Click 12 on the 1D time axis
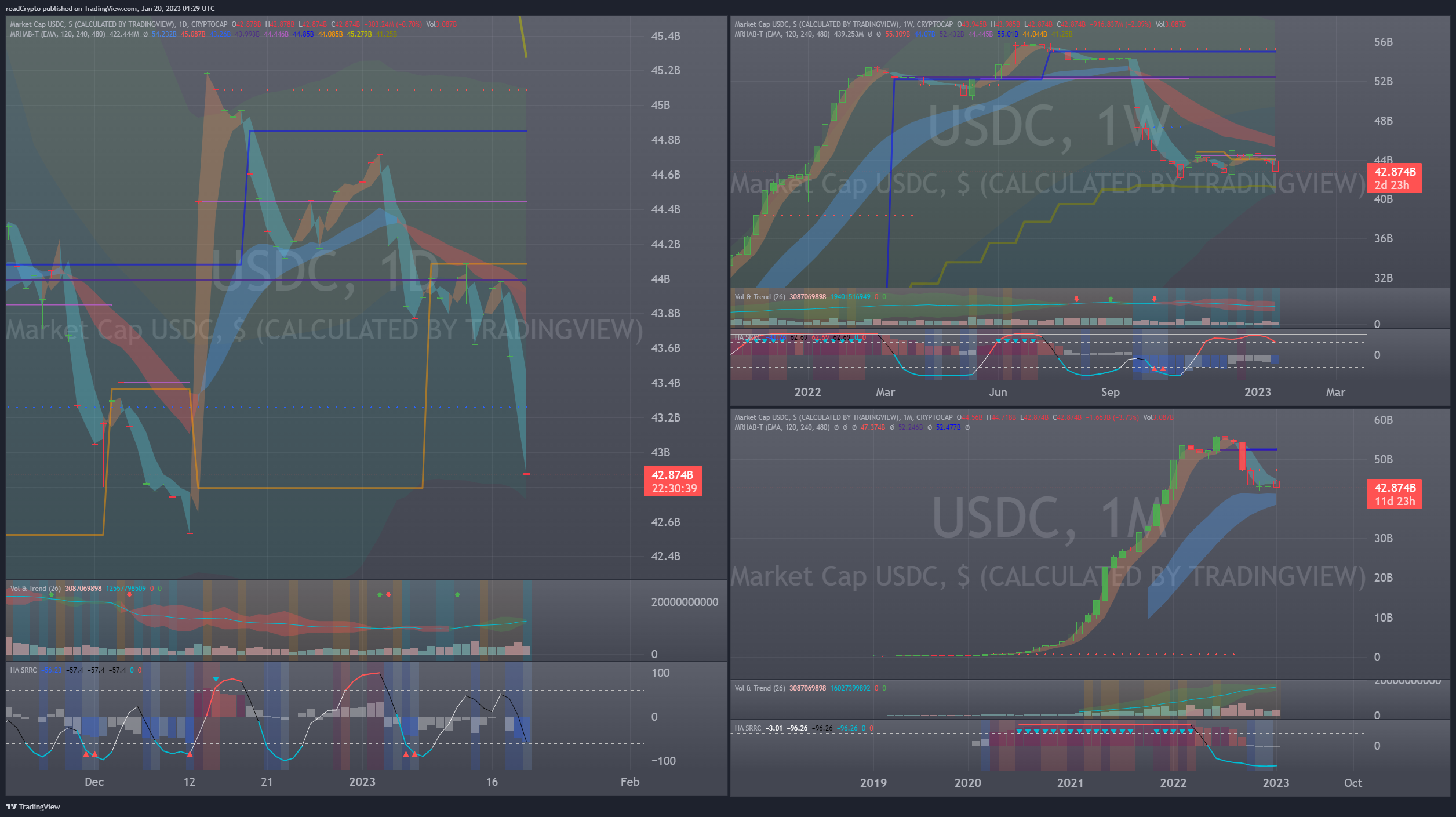This screenshot has width=1456, height=817. click(190, 782)
